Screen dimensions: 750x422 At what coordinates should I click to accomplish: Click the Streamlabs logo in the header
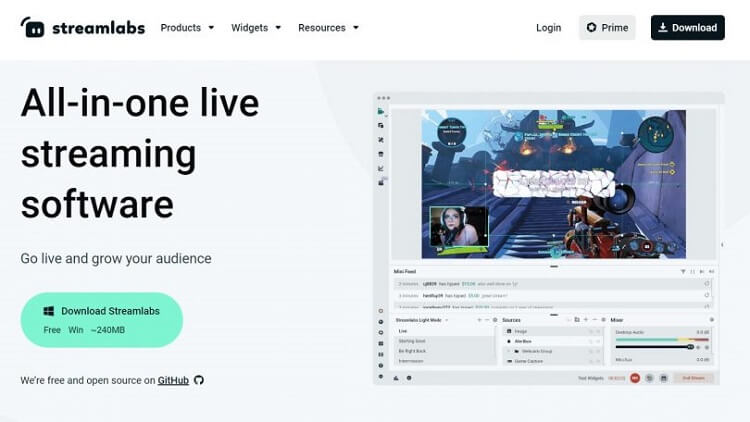82,27
